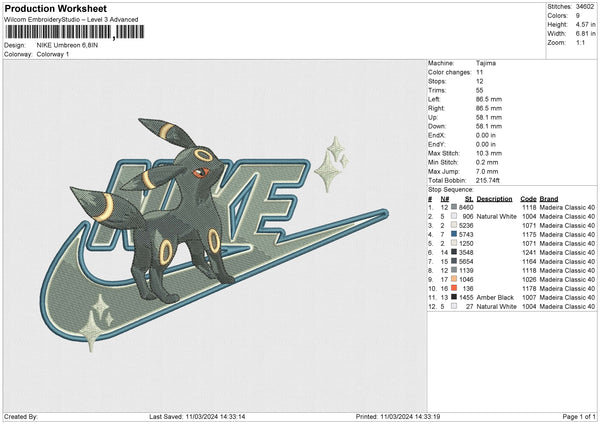Click the blue swatch for stop 4
The height and width of the screenshot is (424, 600).
pyautogui.click(x=454, y=234)
